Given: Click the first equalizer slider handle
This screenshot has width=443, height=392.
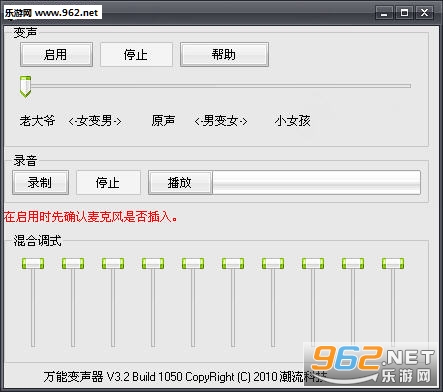Looking at the screenshot, I should pos(33,263).
